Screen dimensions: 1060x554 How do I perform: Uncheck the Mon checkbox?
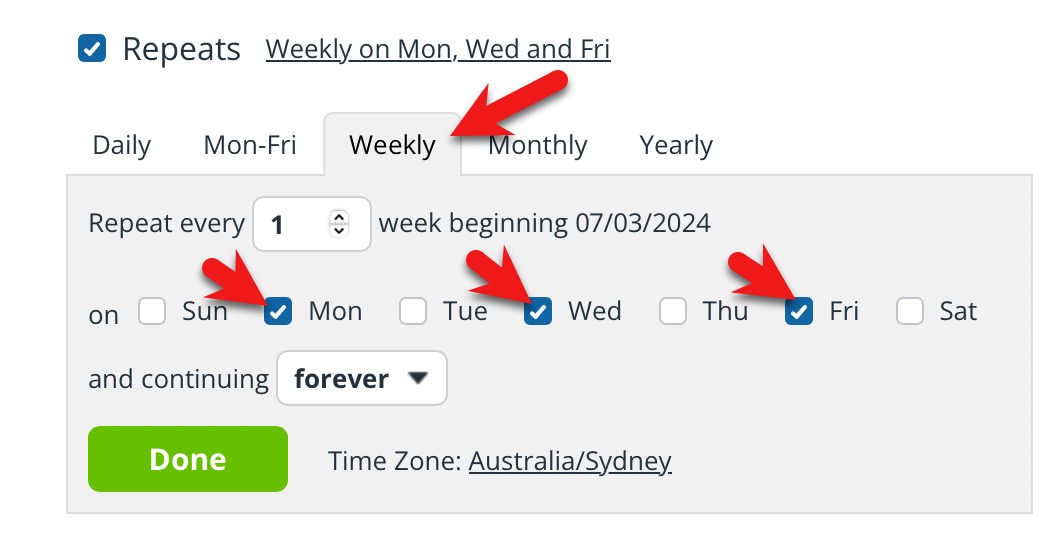[x=278, y=311]
